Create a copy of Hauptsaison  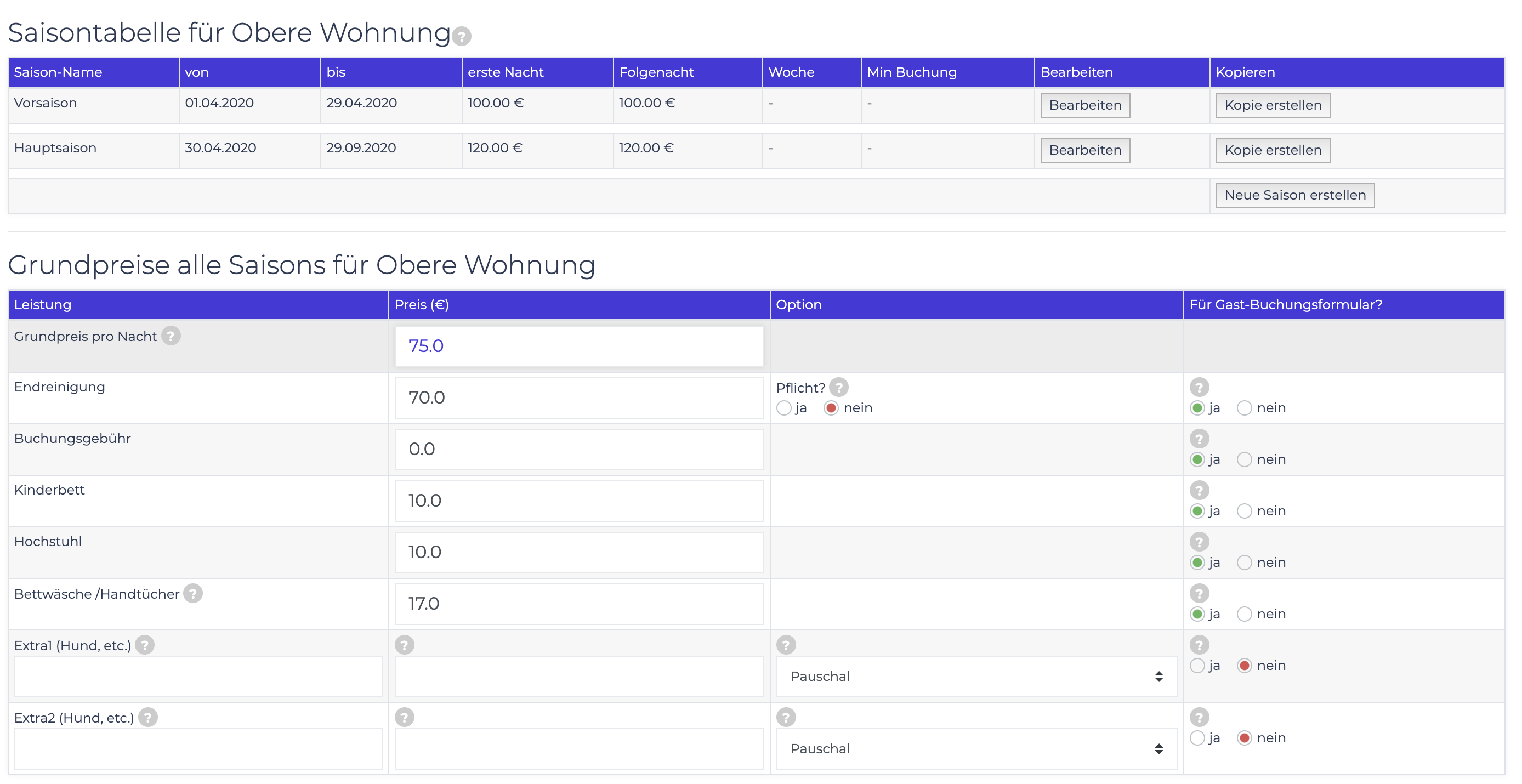coord(1273,150)
